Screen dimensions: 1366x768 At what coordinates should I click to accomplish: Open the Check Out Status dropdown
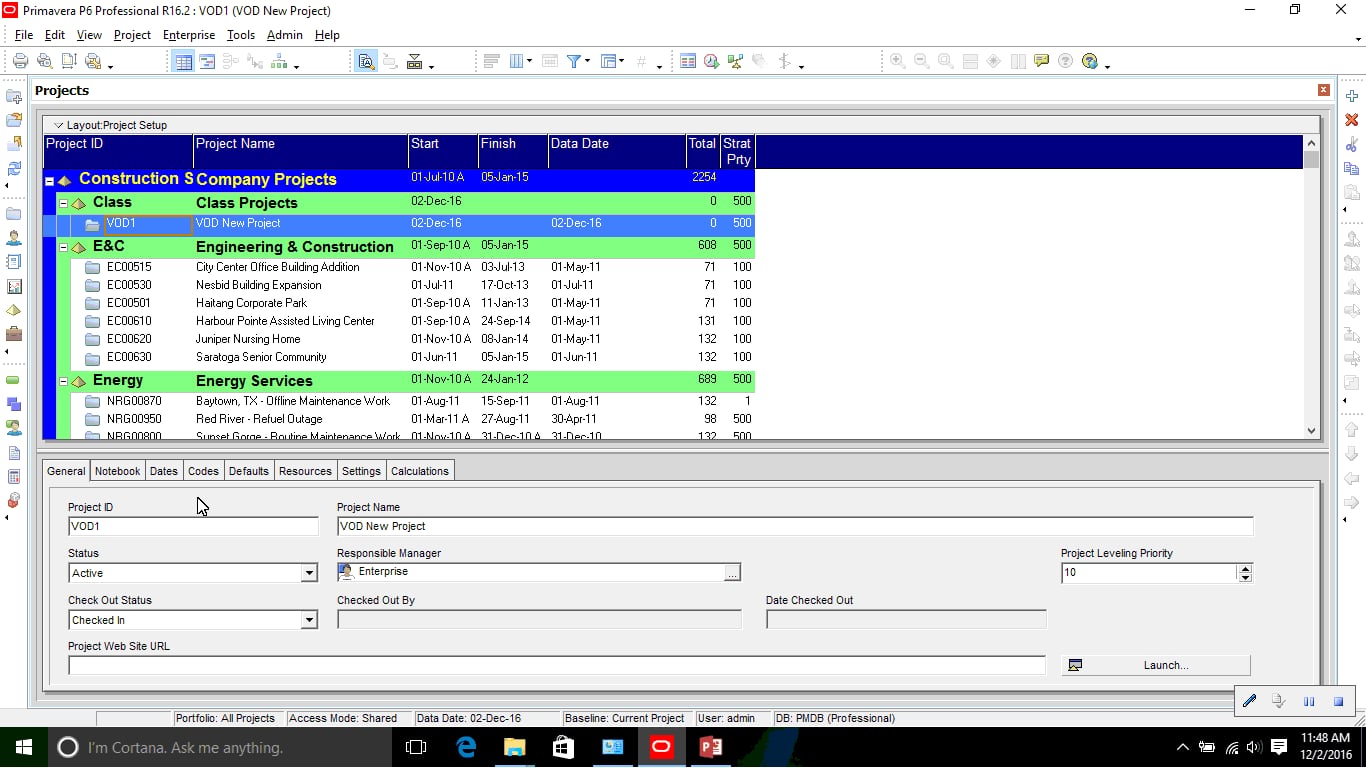[309, 620]
